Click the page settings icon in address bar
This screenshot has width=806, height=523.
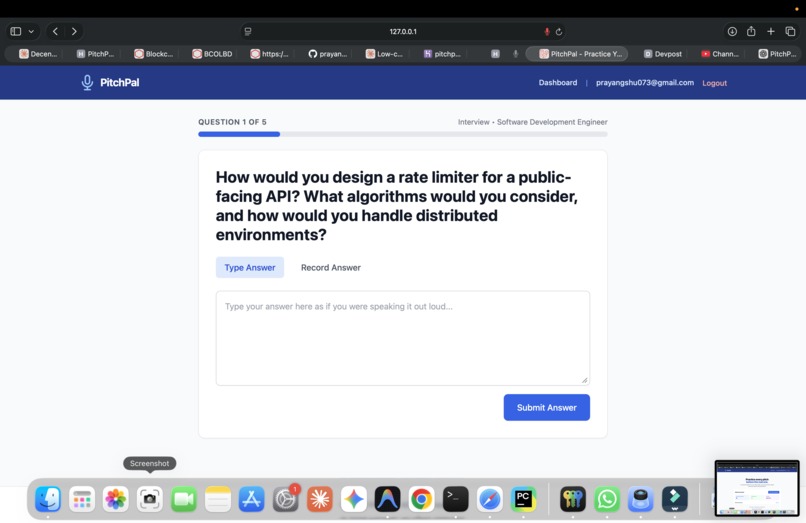(248, 31)
